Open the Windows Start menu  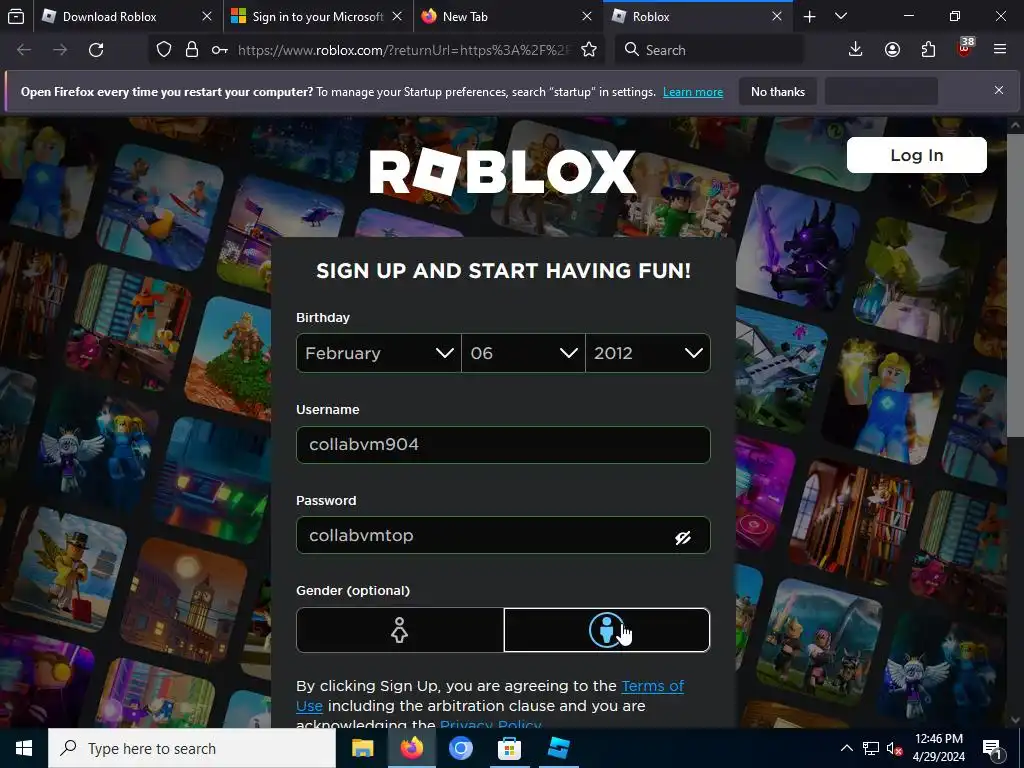pos(24,748)
